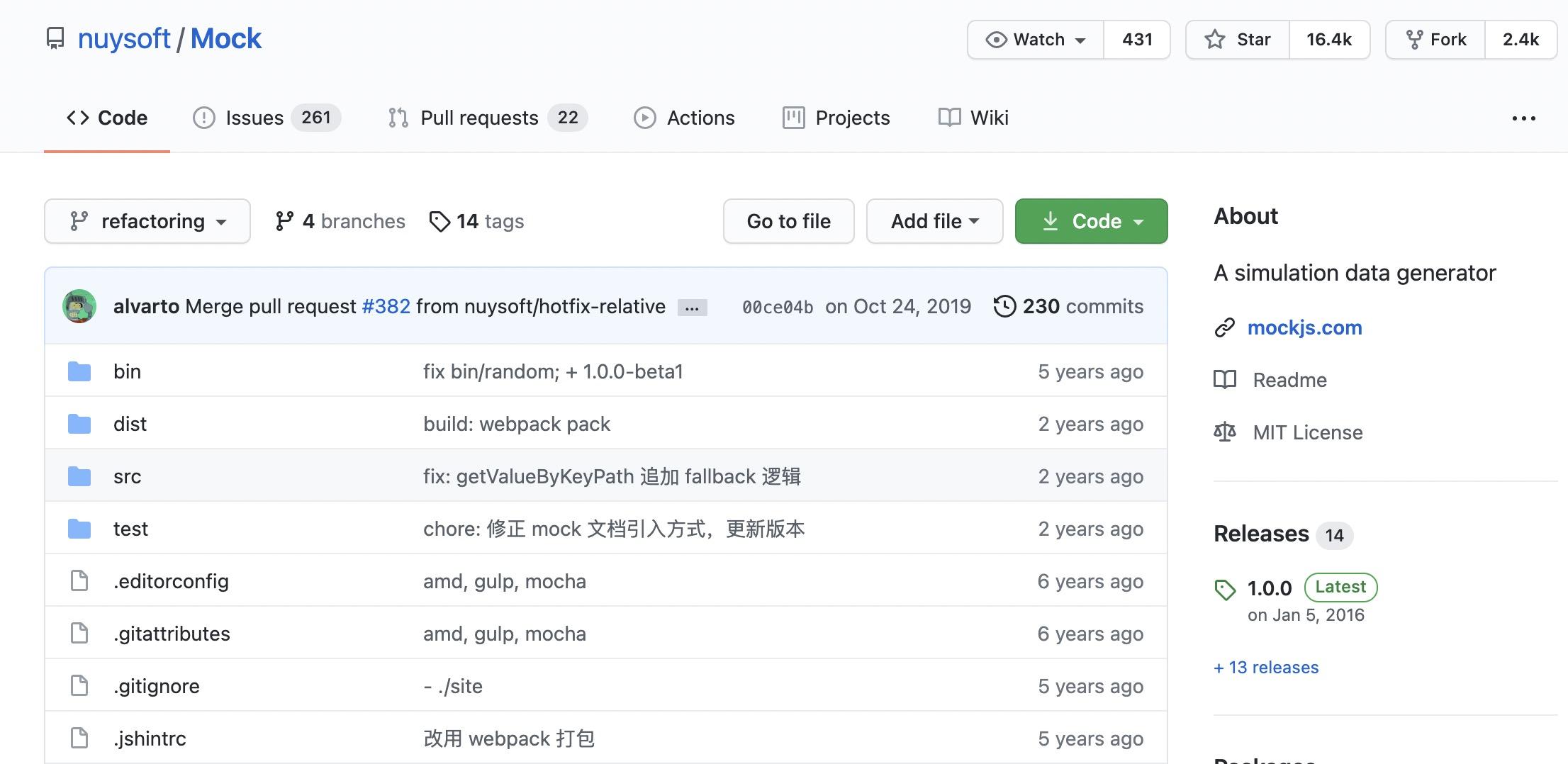Click the bin folder icon
This screenshot has height=764, width=1568.
pos(79,371)
